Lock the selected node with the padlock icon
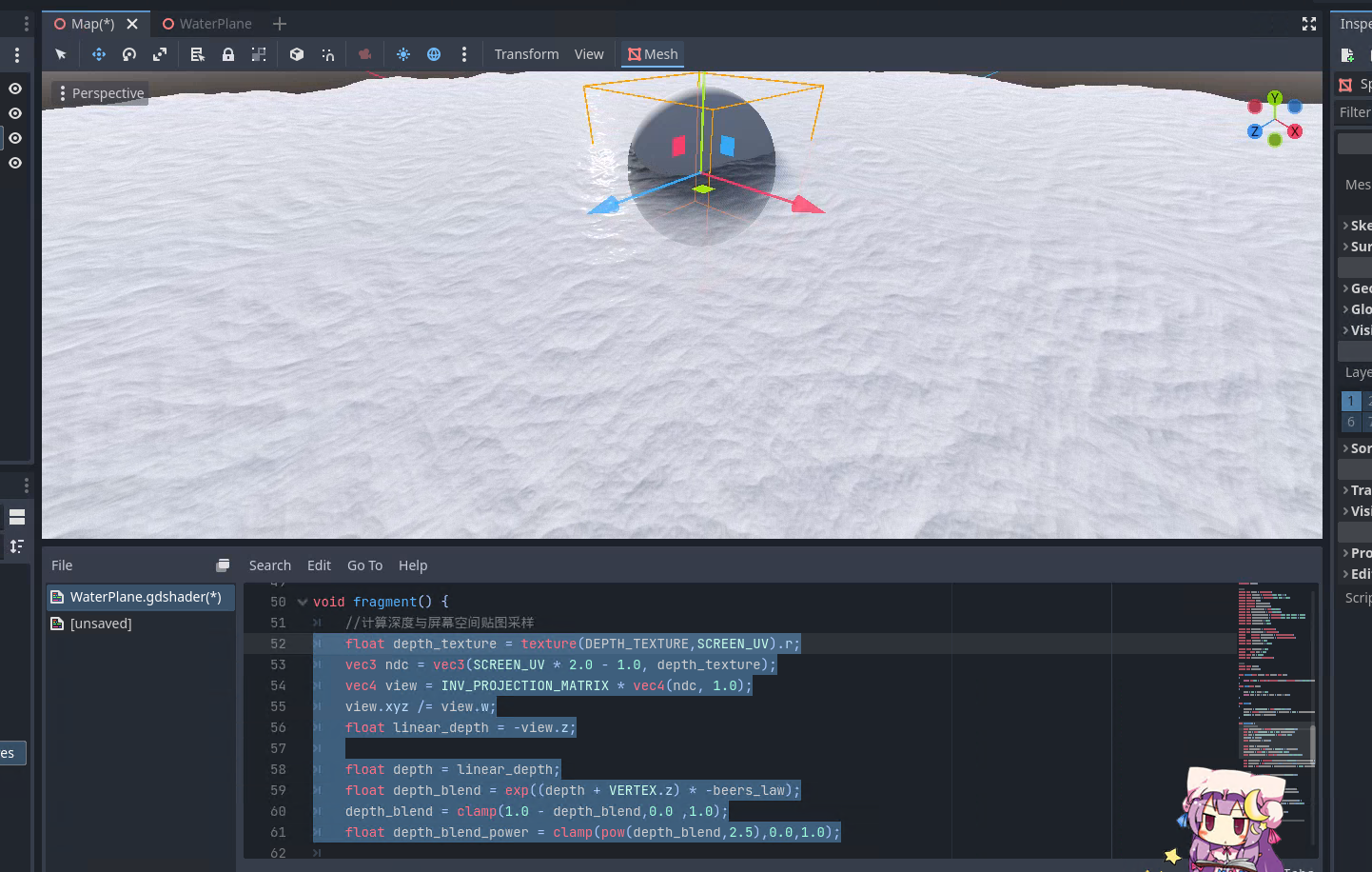The width and height of the screenshot is (1372, 872). click(228, 54)
